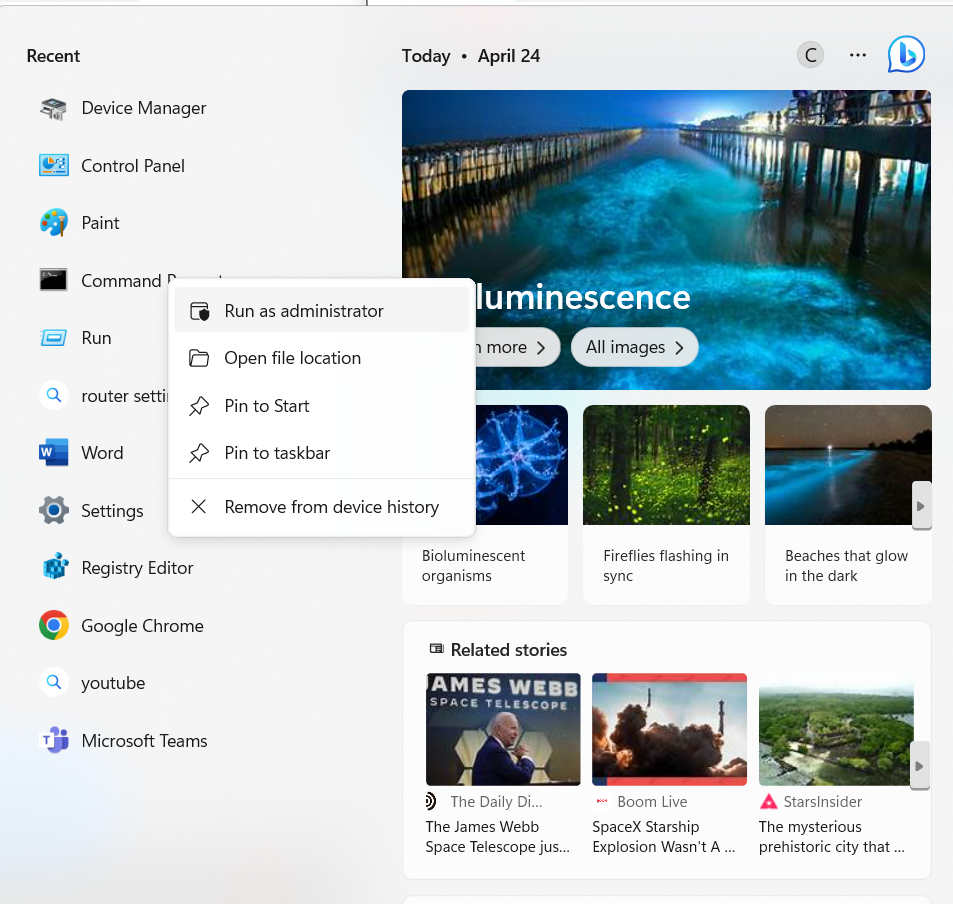Choose Pin to taskbar option

276,453
